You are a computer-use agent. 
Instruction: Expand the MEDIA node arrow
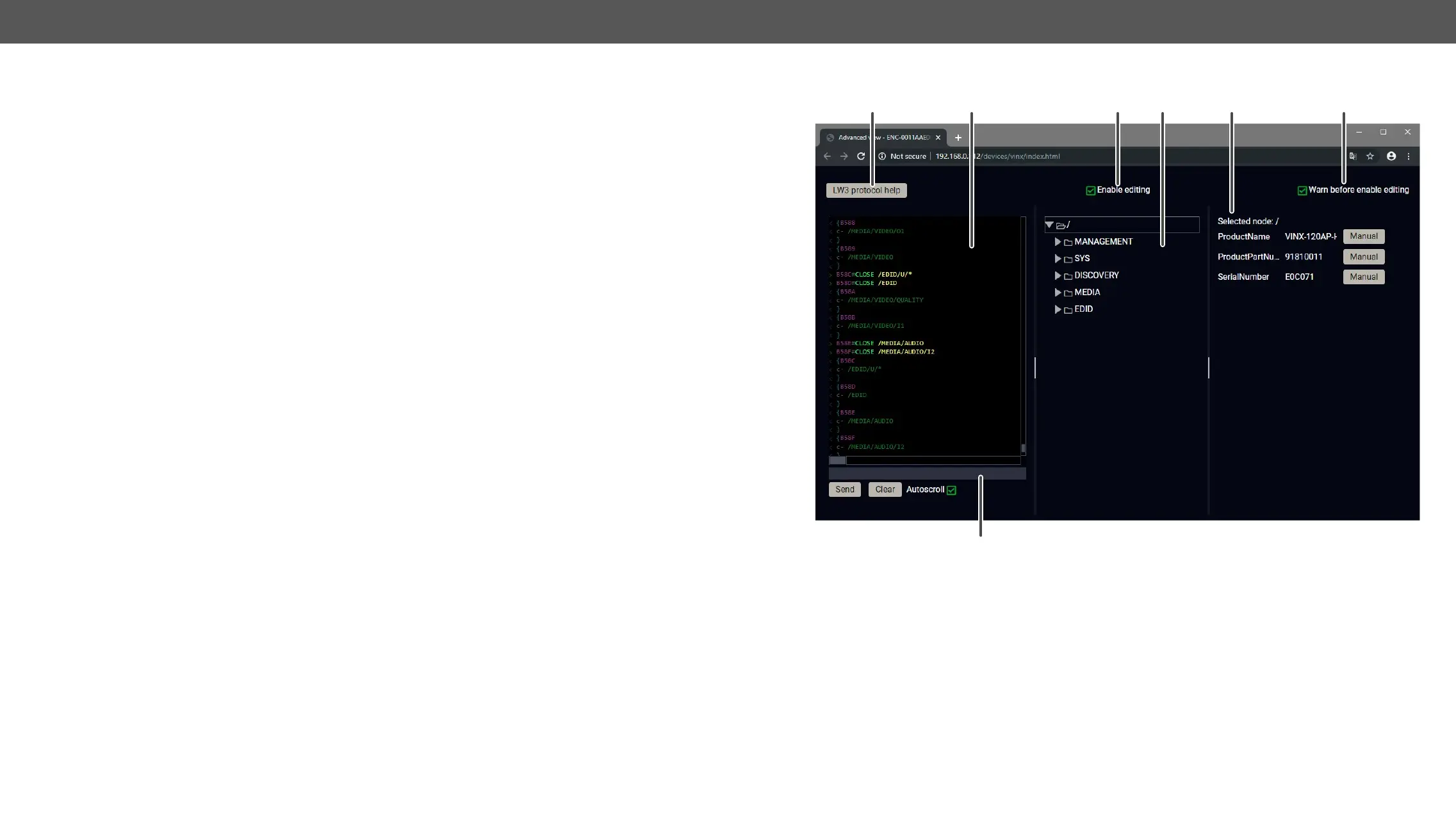click(x=1058, y=293)
